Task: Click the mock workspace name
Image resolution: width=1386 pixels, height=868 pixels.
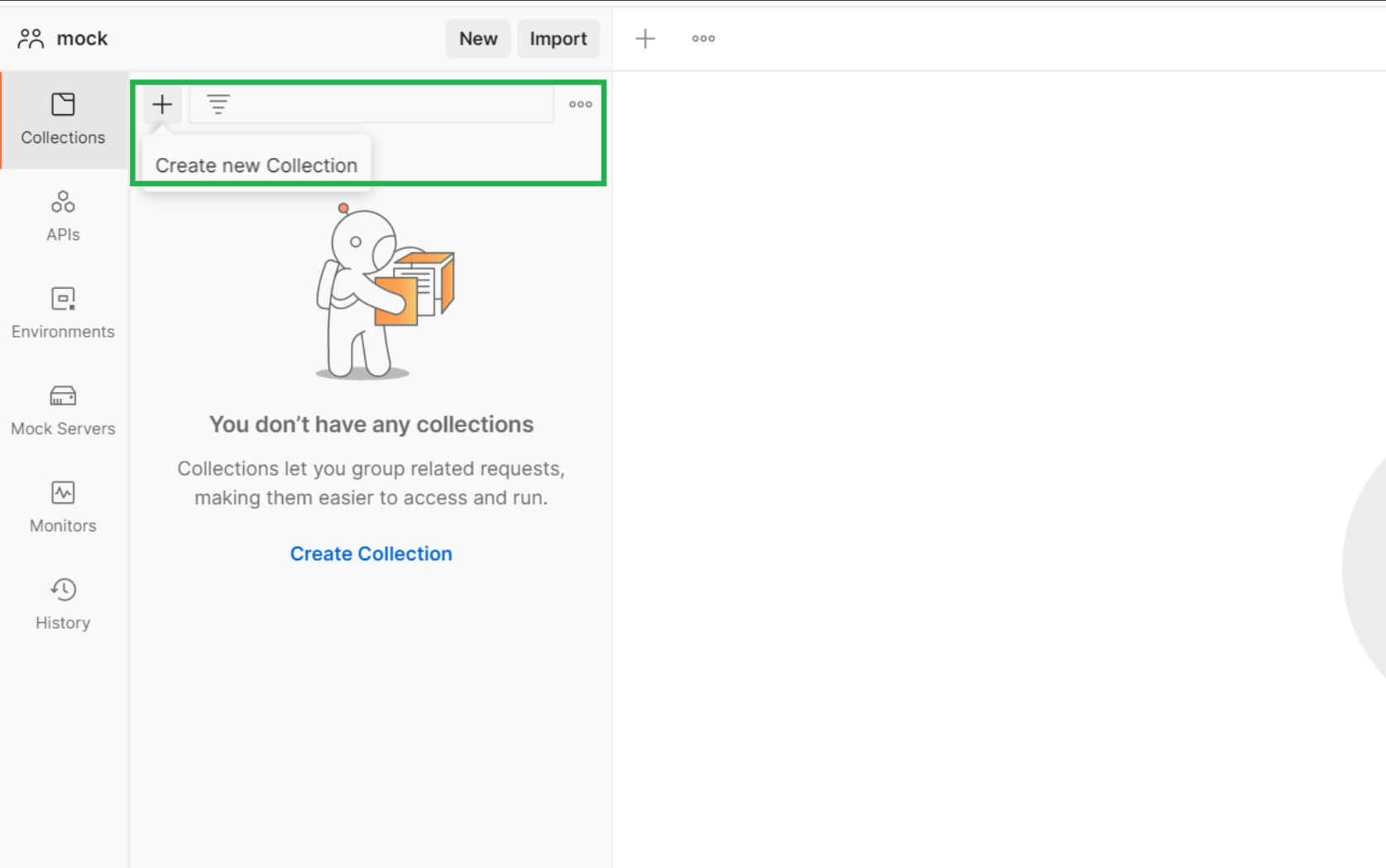Action: [x=82, y=39]
